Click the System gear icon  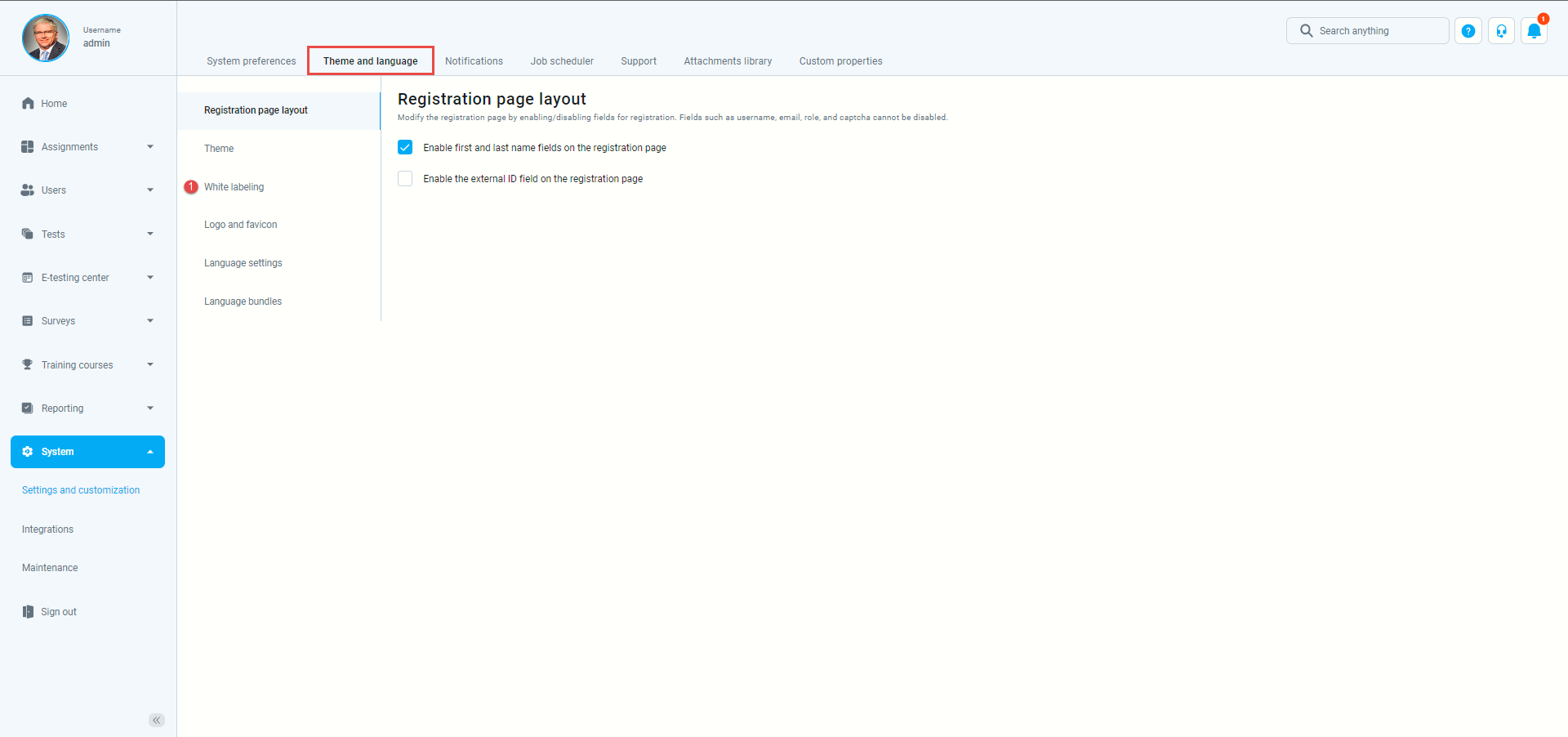[x=28, y=452]
